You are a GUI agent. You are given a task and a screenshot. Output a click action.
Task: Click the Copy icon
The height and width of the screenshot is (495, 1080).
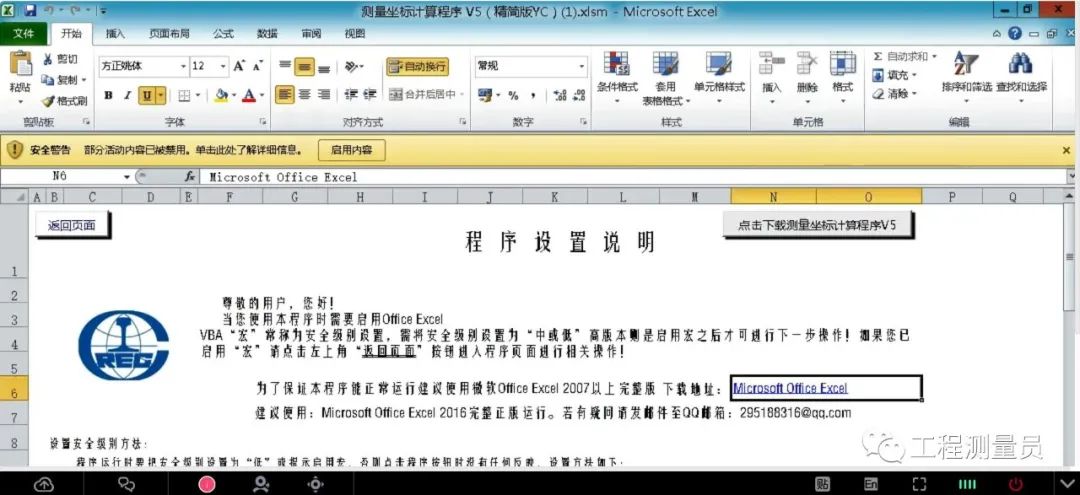(x=48, y=80)
